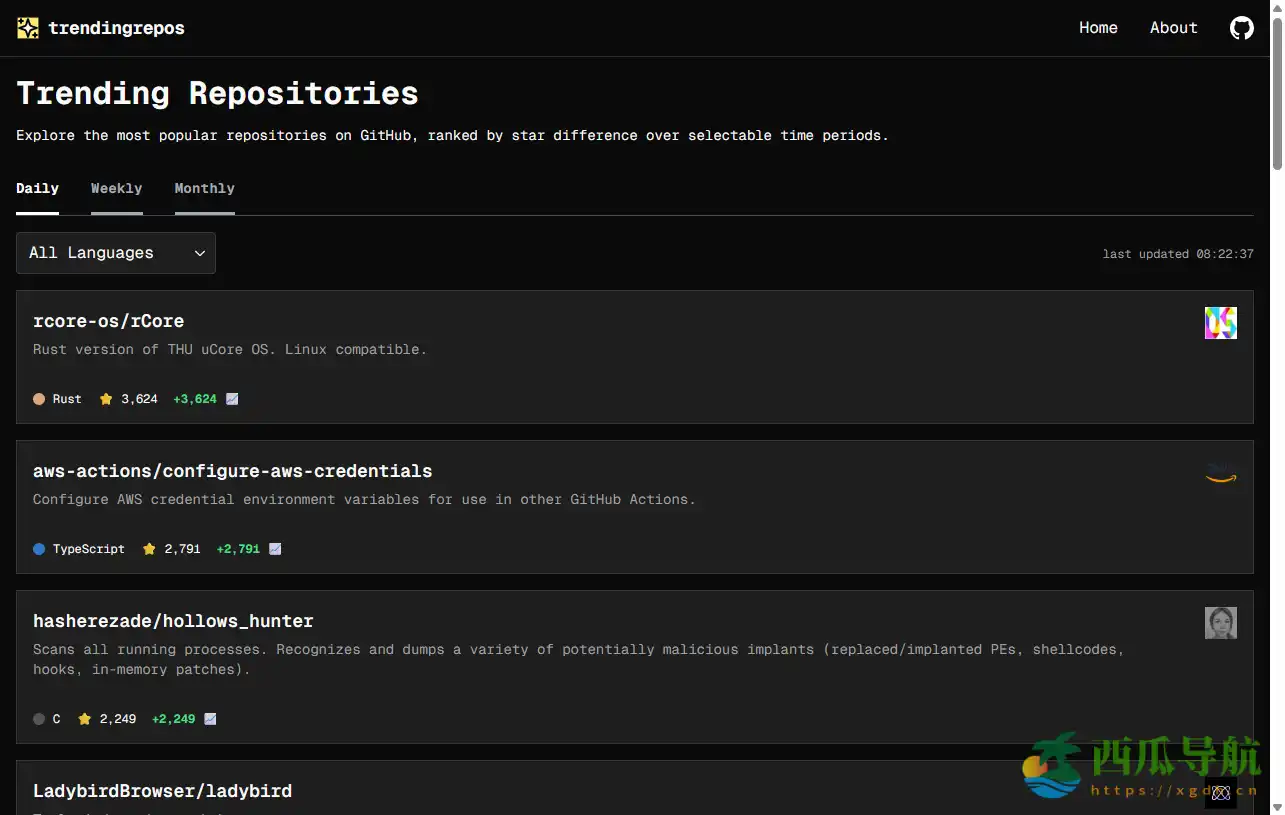The image size is (1285, 815).
Task: Switch to the Monthly tab
Action: point(204,189)
